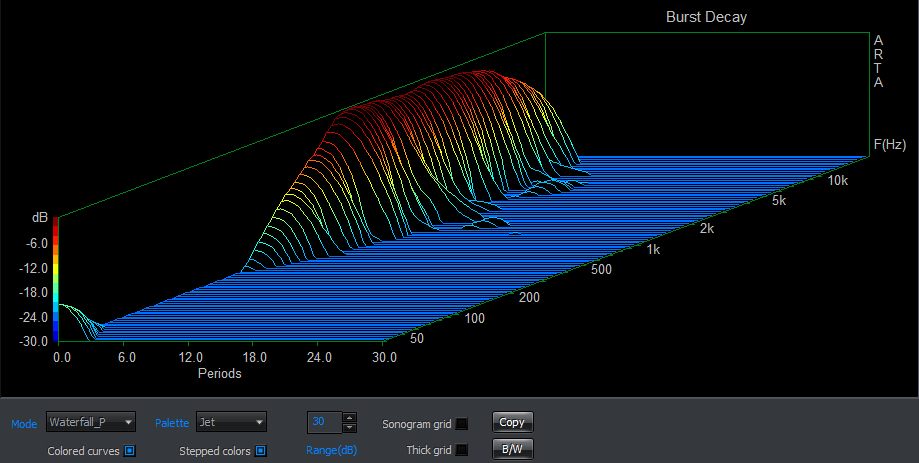
Task: Click the Range value field showing 30
Action: tap(323, 422)
